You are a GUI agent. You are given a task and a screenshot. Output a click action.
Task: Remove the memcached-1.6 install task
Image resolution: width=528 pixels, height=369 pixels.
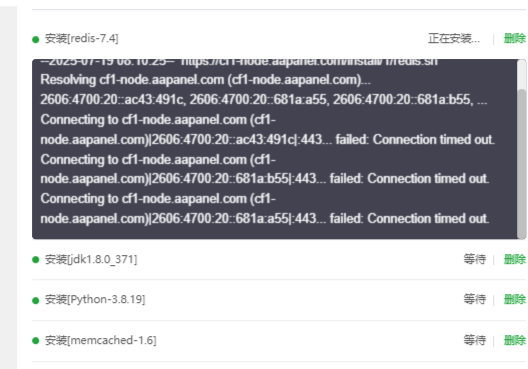click(x=515, y=340)
